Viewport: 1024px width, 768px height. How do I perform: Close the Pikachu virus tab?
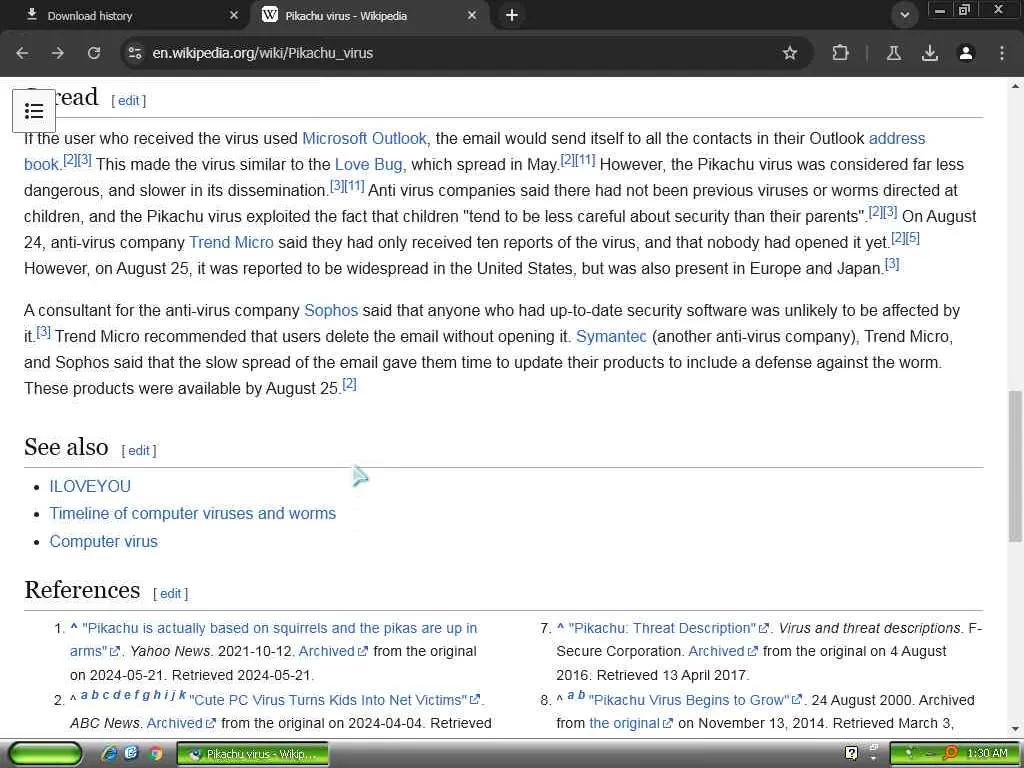(x=472, y=15)
